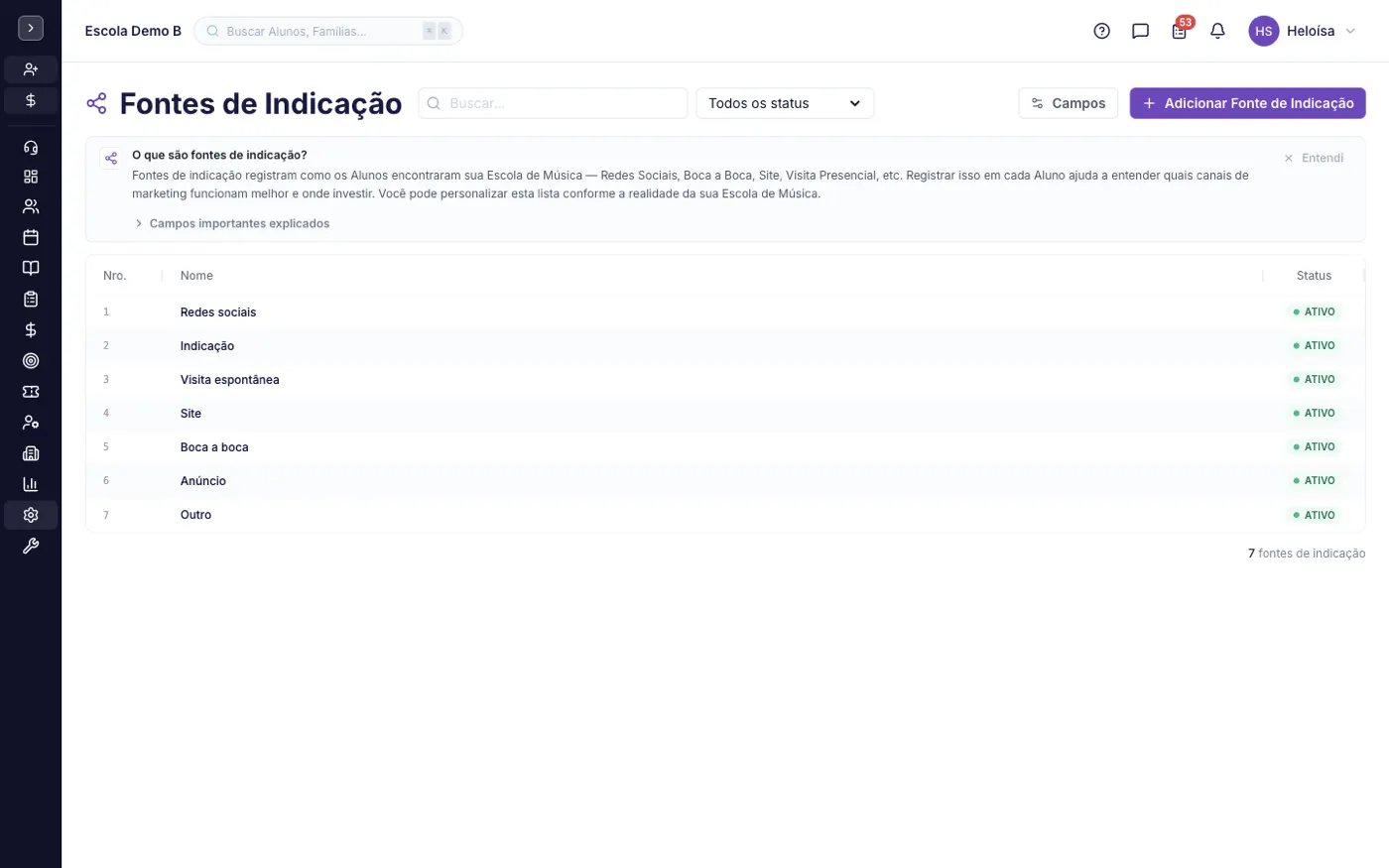Open the Todos os status dropdown
Screen dimensions: 1389x868
point(785,103)
